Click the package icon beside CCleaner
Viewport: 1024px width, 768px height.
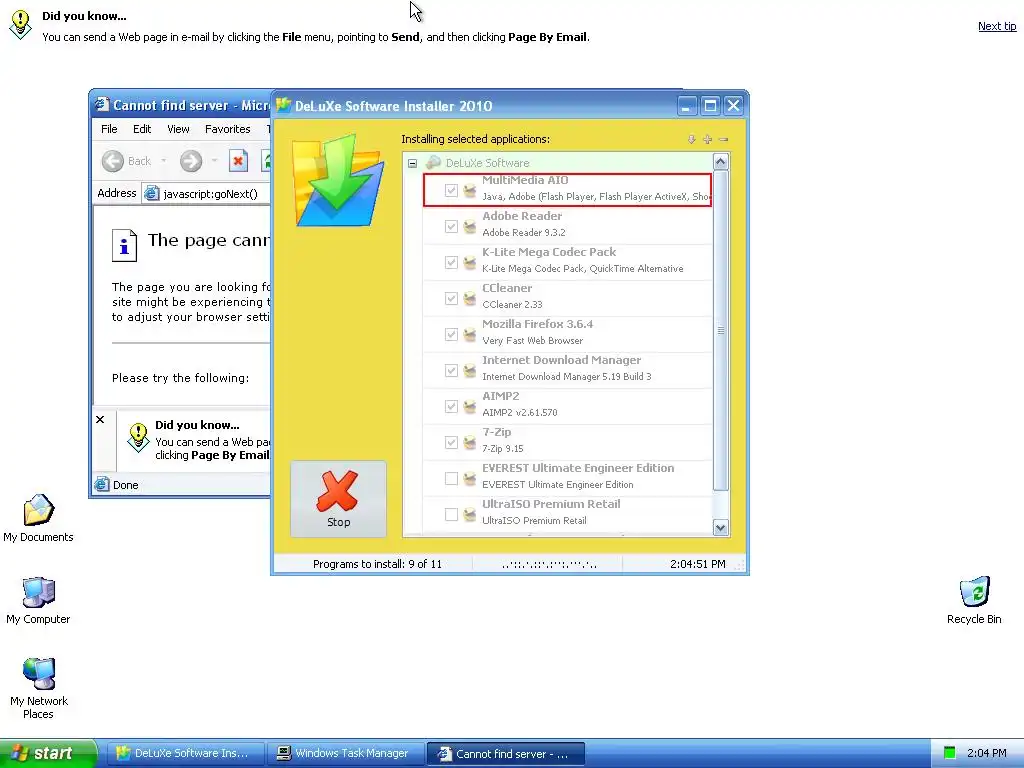point(470,298)
